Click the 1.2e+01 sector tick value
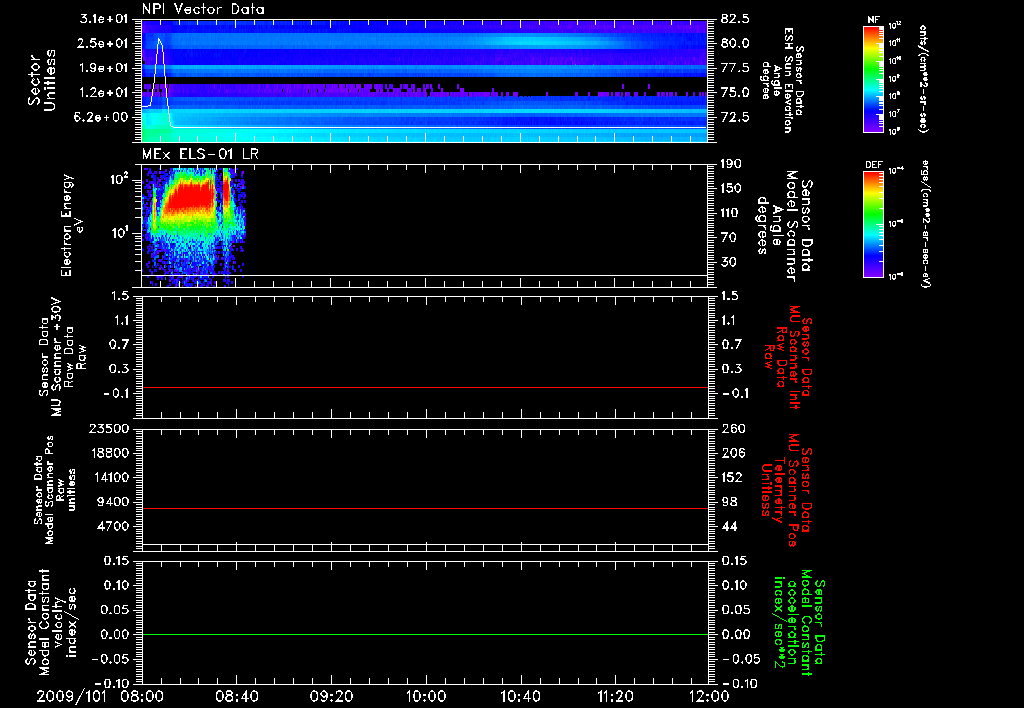 [104, 93]
